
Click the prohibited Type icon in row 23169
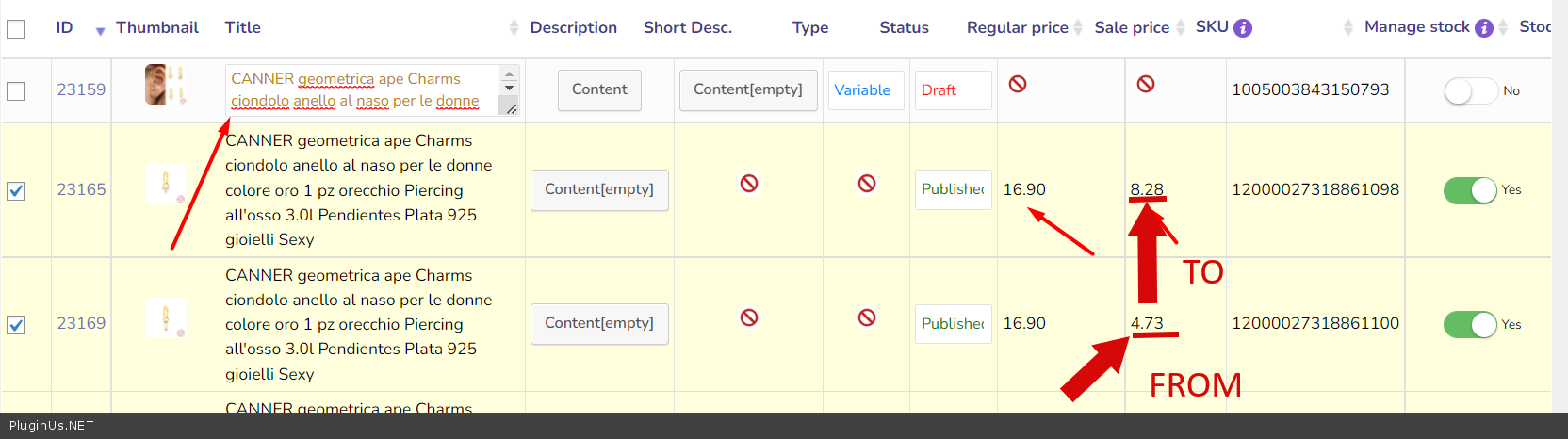coord(867,317)
